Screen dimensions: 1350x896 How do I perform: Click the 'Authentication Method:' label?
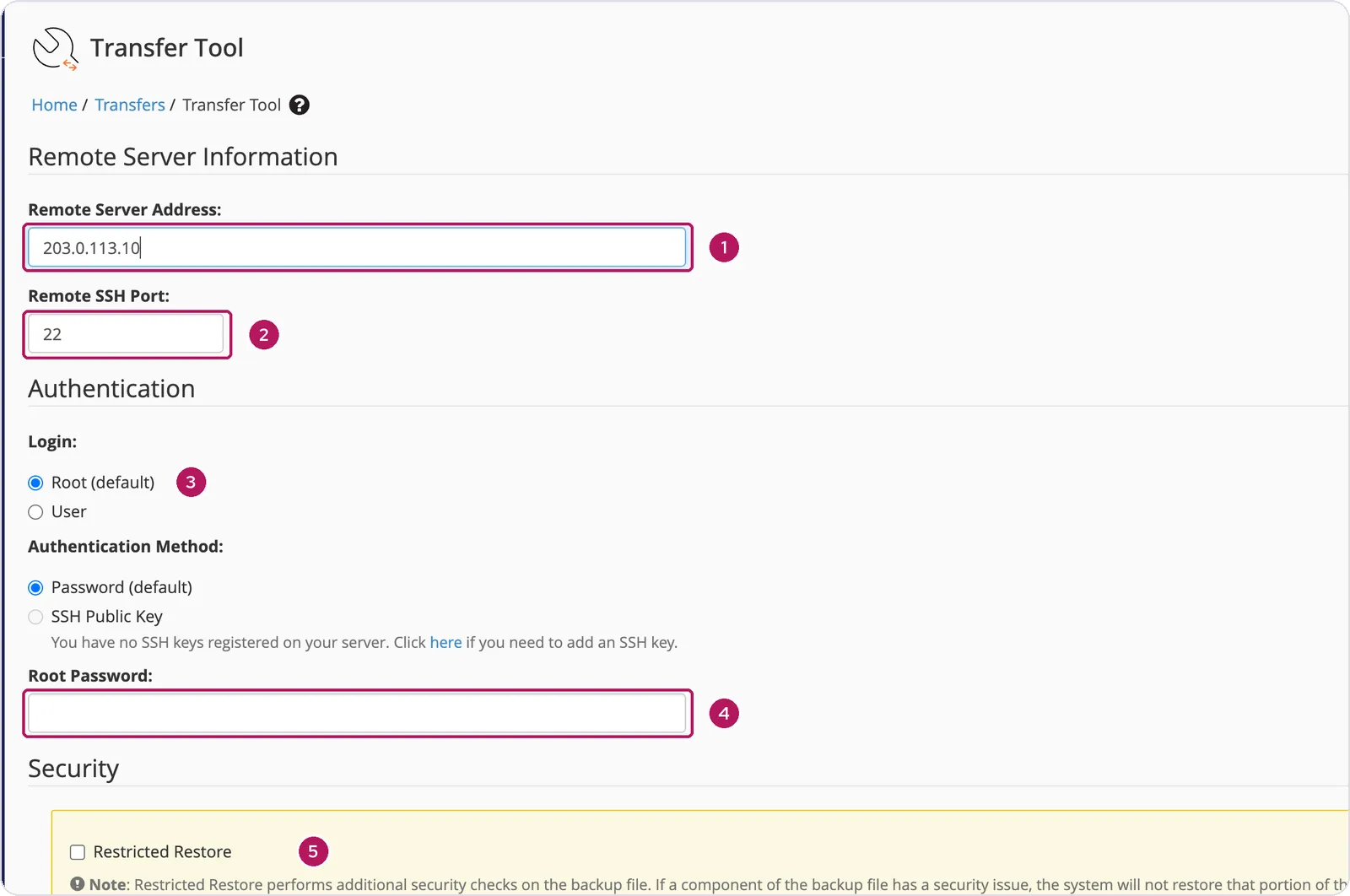126,547
